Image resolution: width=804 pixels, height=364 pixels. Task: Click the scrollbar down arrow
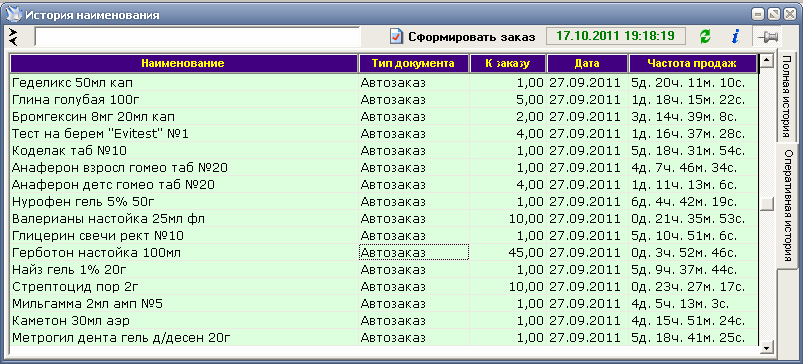pyautogui.click(x=767, y=347)
